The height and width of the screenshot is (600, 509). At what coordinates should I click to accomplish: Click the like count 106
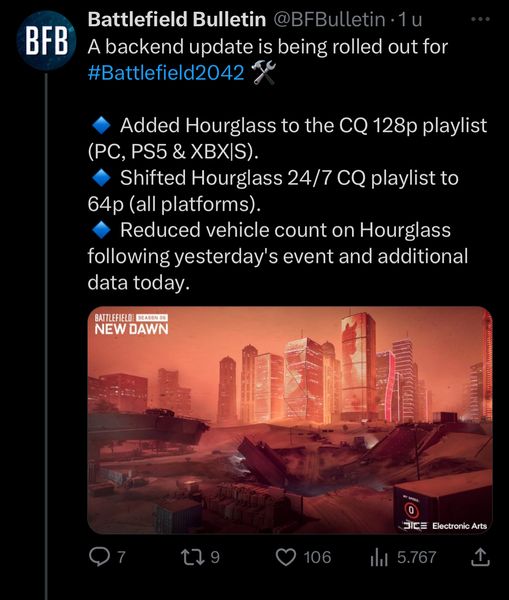(x=317, y=557)
